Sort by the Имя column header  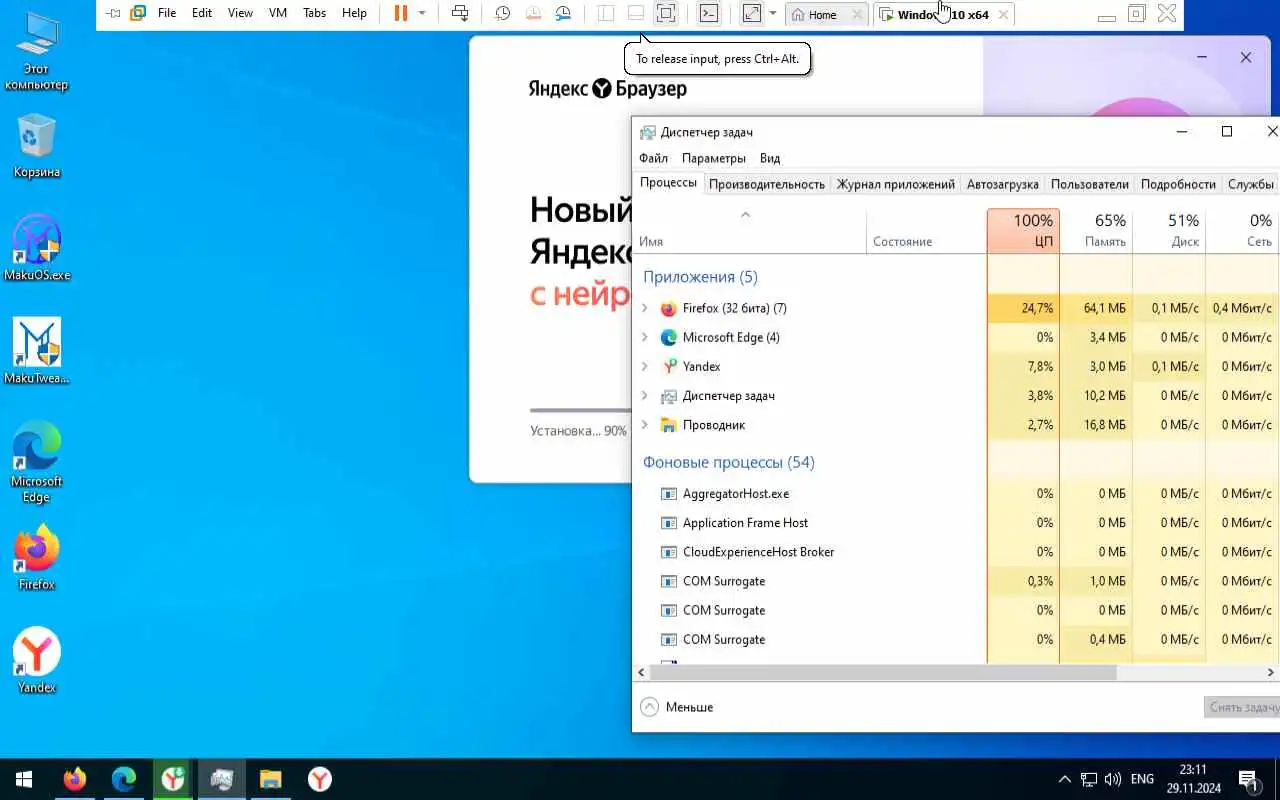(x=750, y=230)
